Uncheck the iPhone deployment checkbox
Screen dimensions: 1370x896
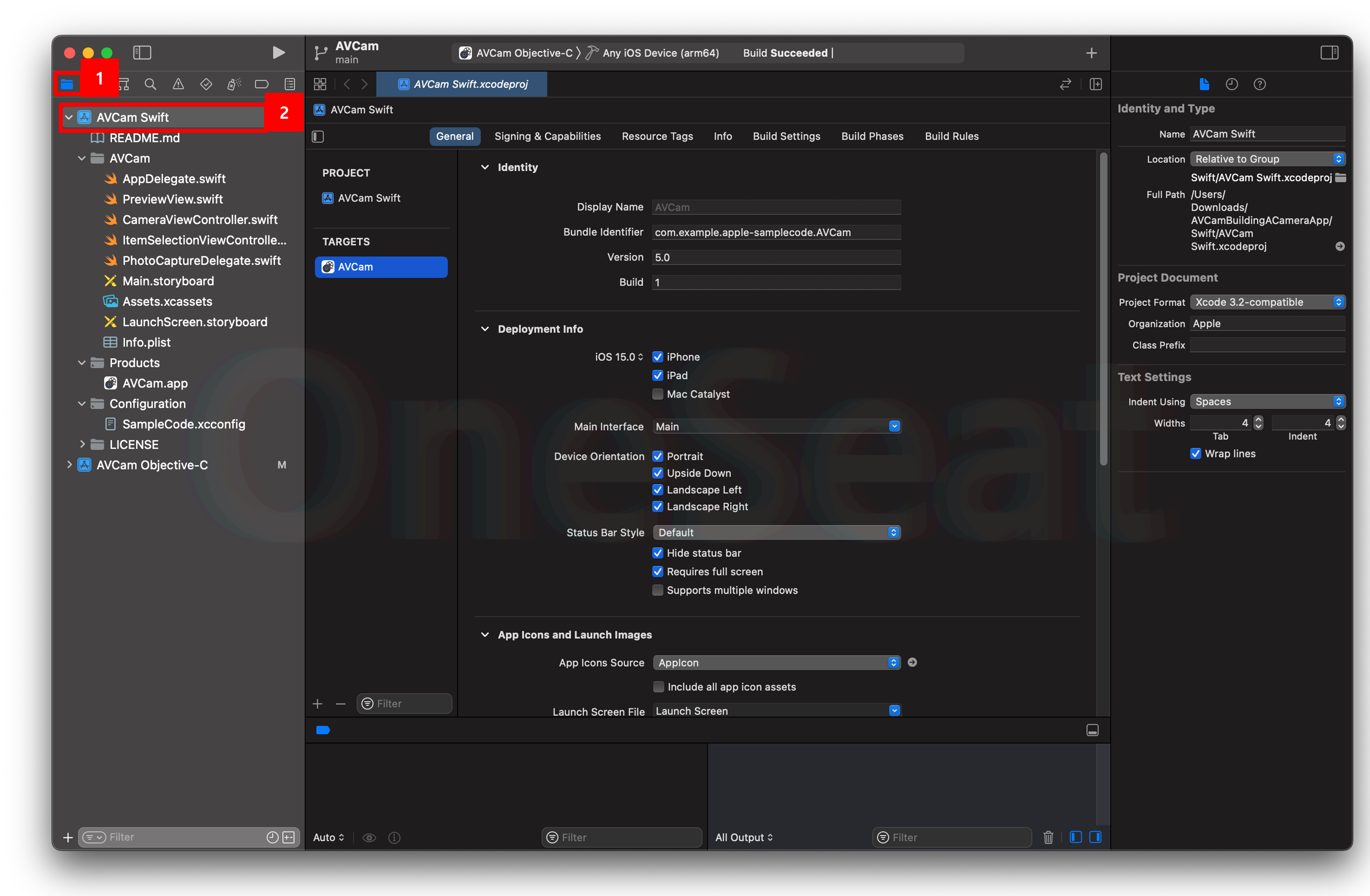tap(657, 357)
